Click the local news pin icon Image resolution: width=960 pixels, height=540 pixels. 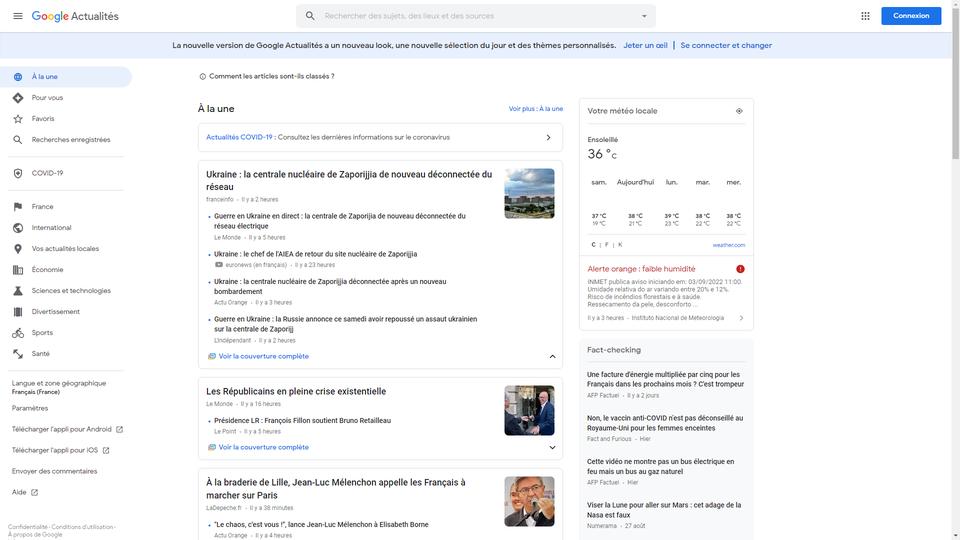point(18,249)
